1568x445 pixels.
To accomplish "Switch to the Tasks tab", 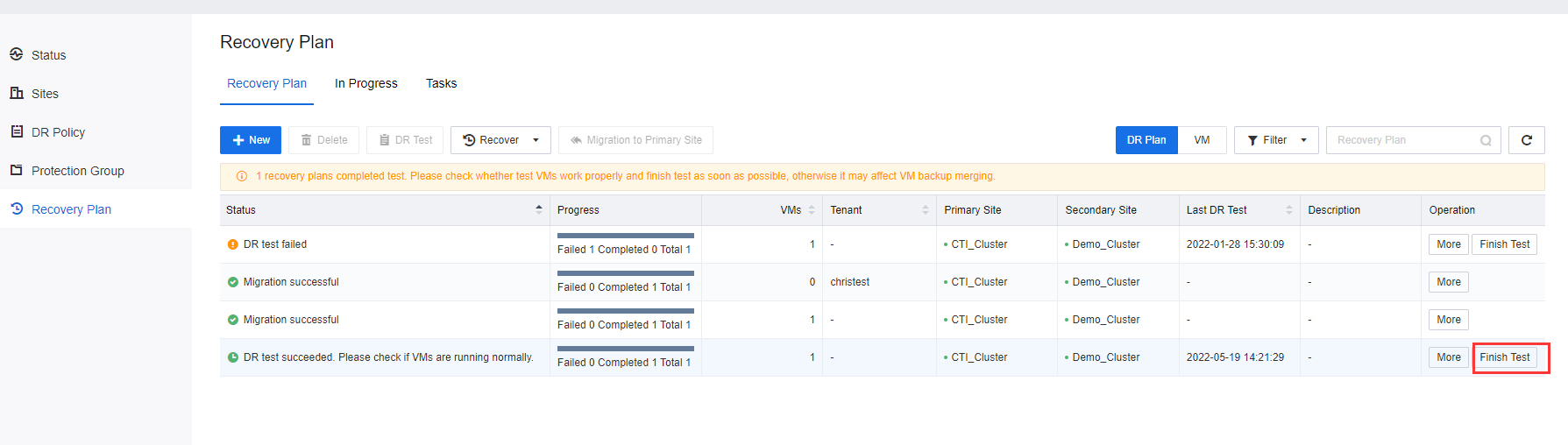I will (441, 83).
